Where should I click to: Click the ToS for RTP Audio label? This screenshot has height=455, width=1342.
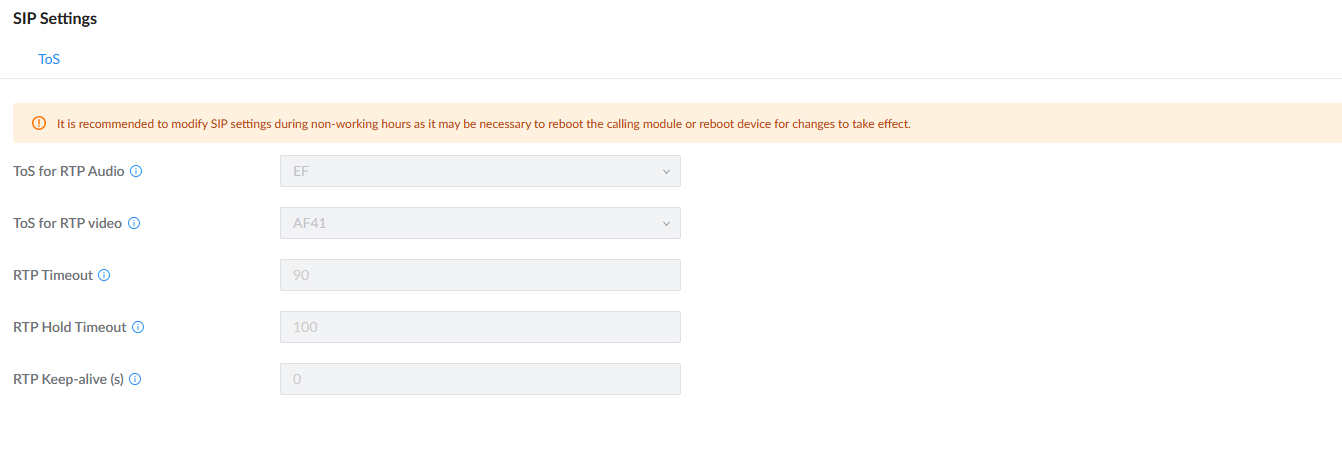(69, 171)
